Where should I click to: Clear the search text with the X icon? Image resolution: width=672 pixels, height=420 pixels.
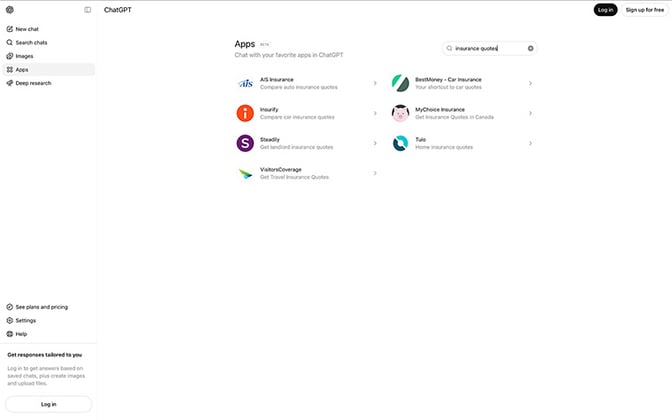530,48
